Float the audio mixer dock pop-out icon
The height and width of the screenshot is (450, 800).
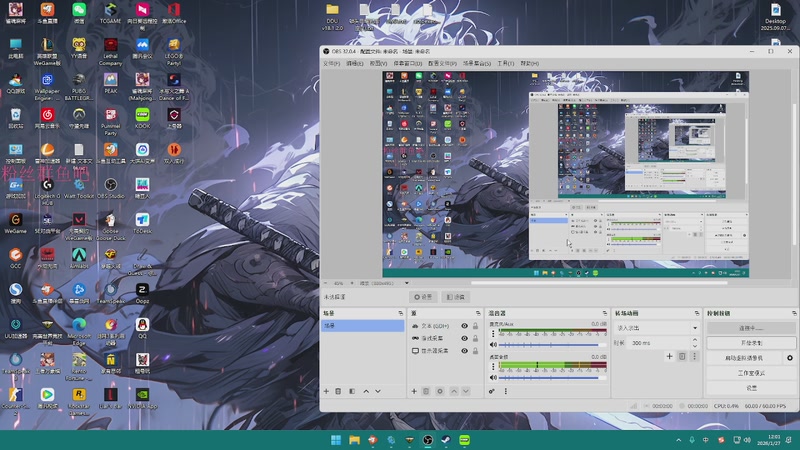[605, 313]
